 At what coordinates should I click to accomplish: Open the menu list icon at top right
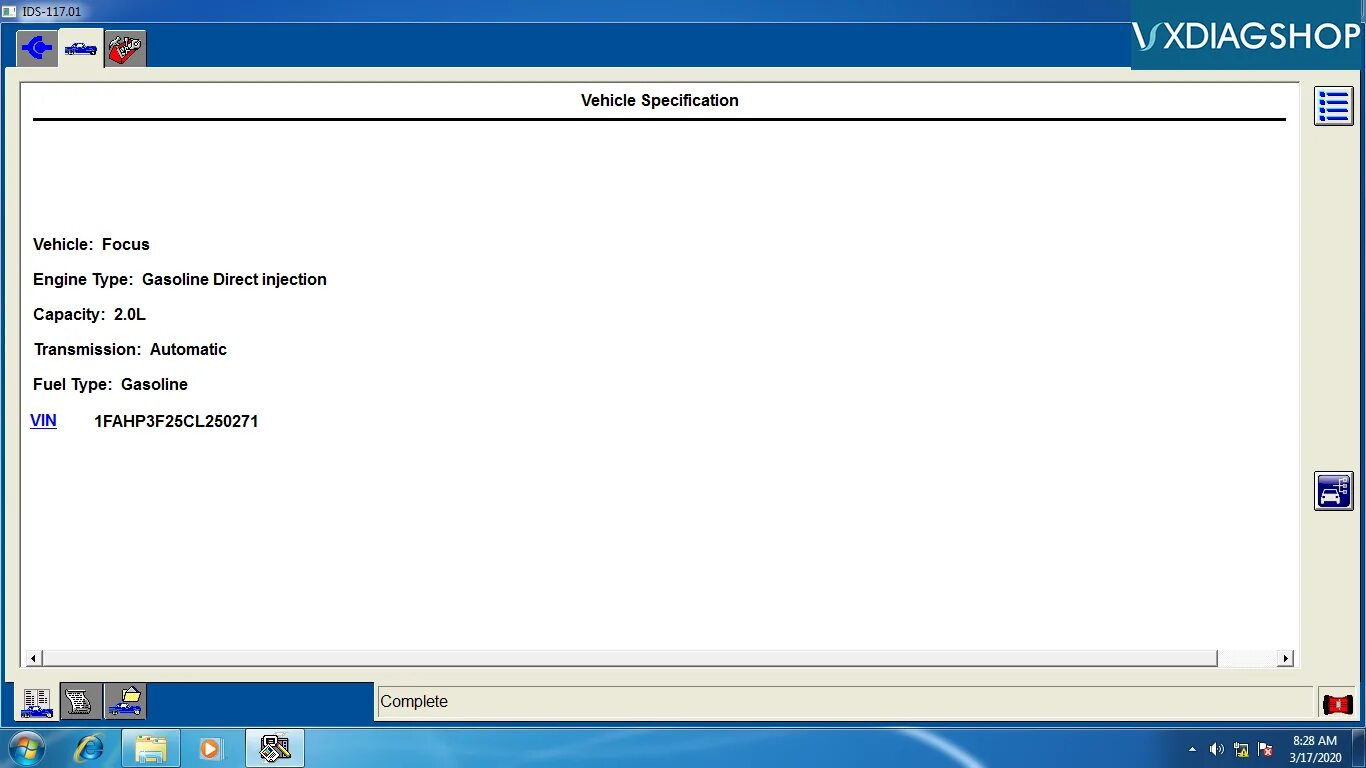tap(1333, 106)
